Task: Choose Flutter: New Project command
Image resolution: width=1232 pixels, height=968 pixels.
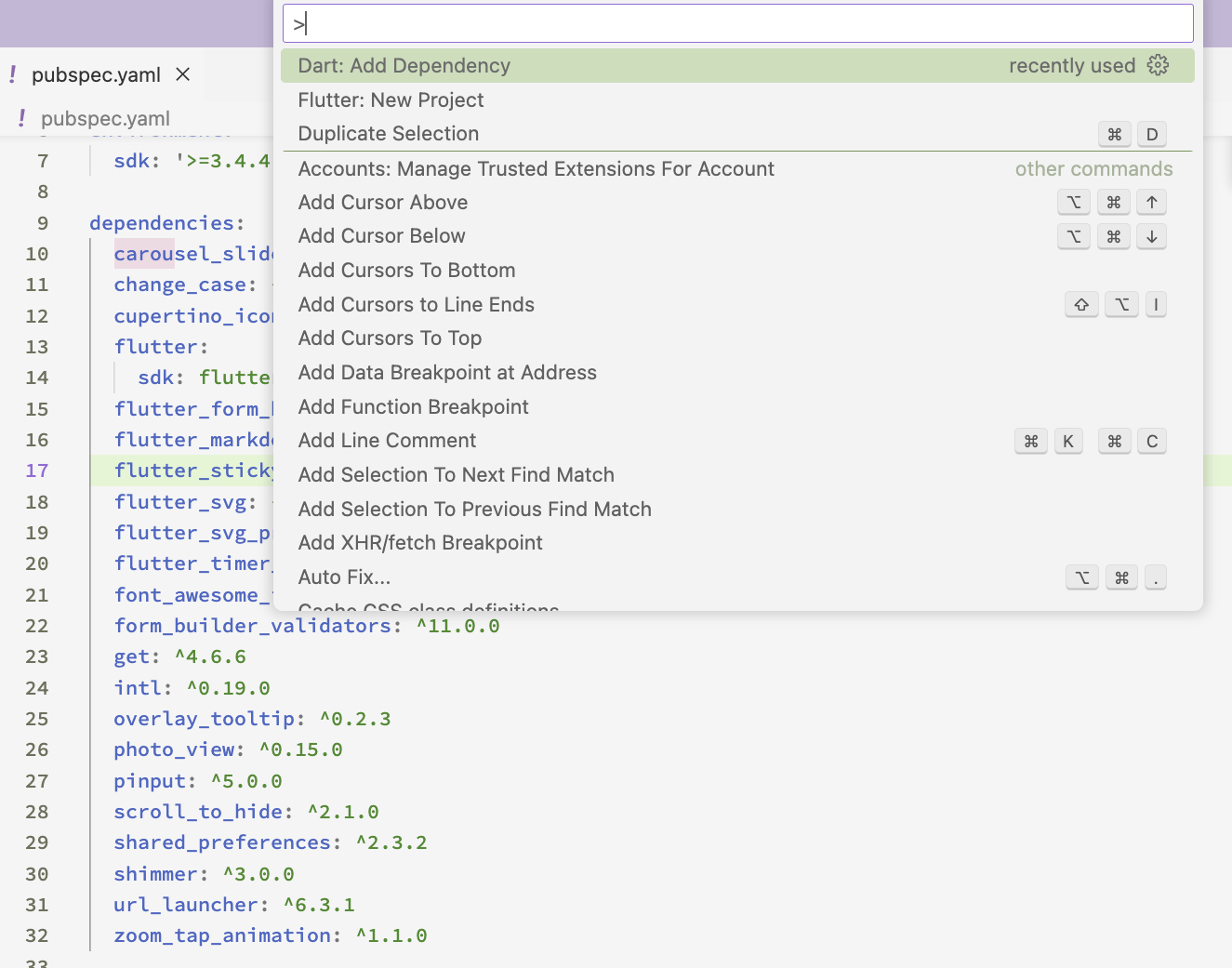Action: 391,100
